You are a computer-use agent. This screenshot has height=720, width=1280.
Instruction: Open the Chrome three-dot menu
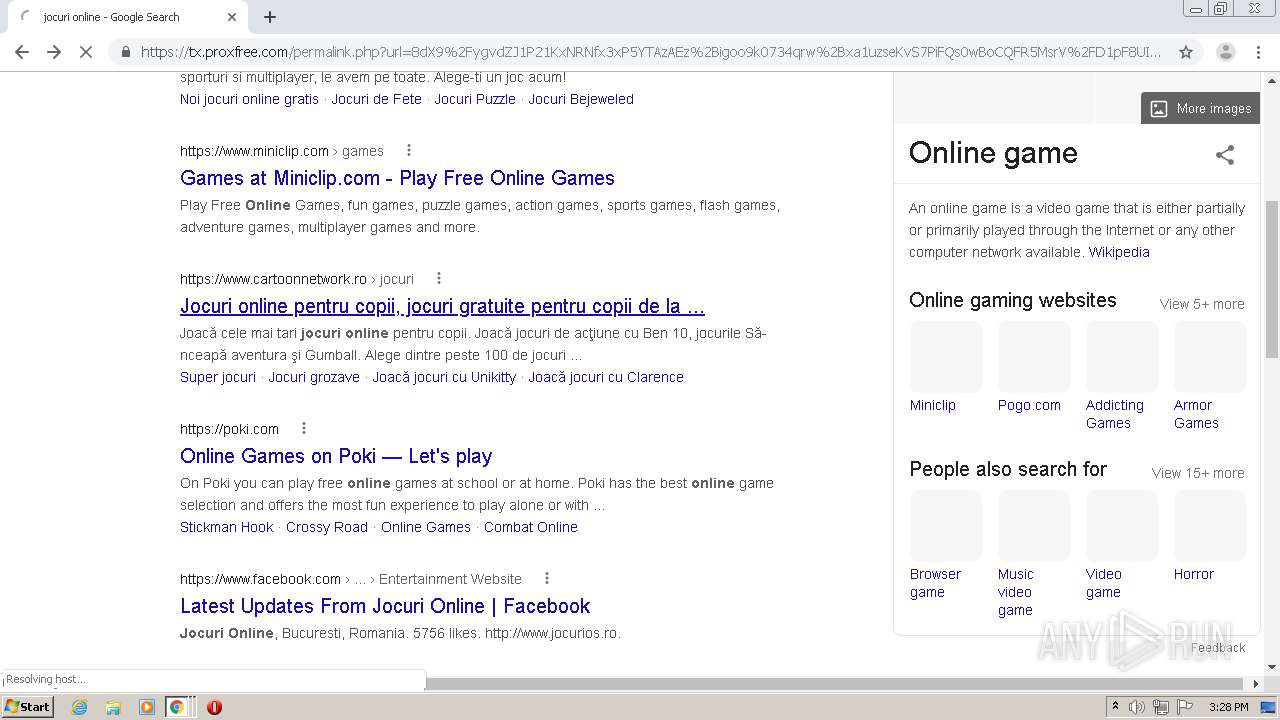1260,52
